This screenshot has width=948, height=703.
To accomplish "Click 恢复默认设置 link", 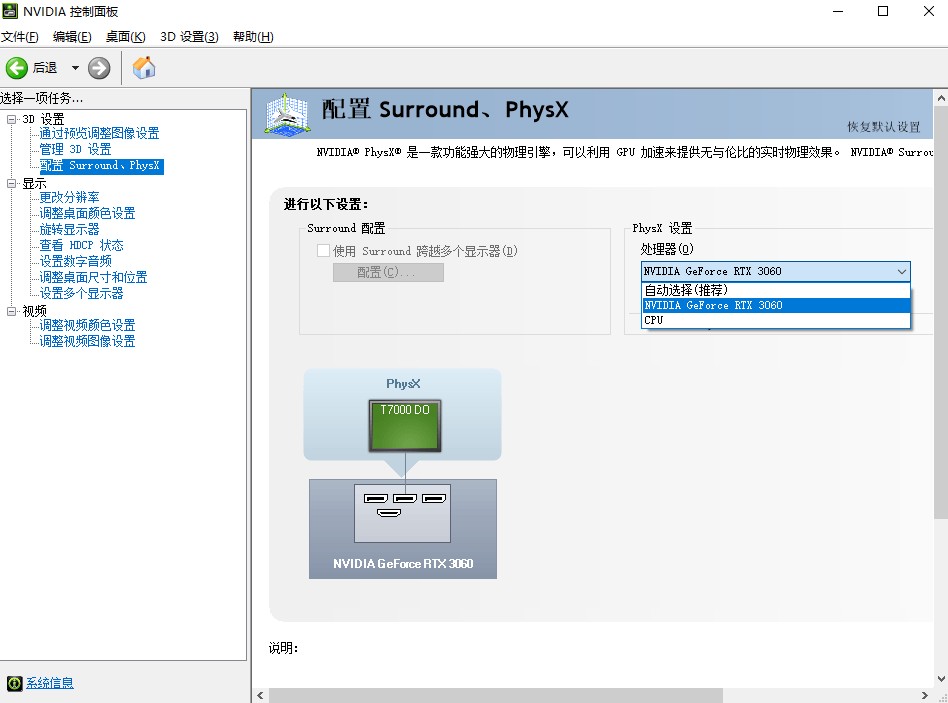I will [883, 126].
